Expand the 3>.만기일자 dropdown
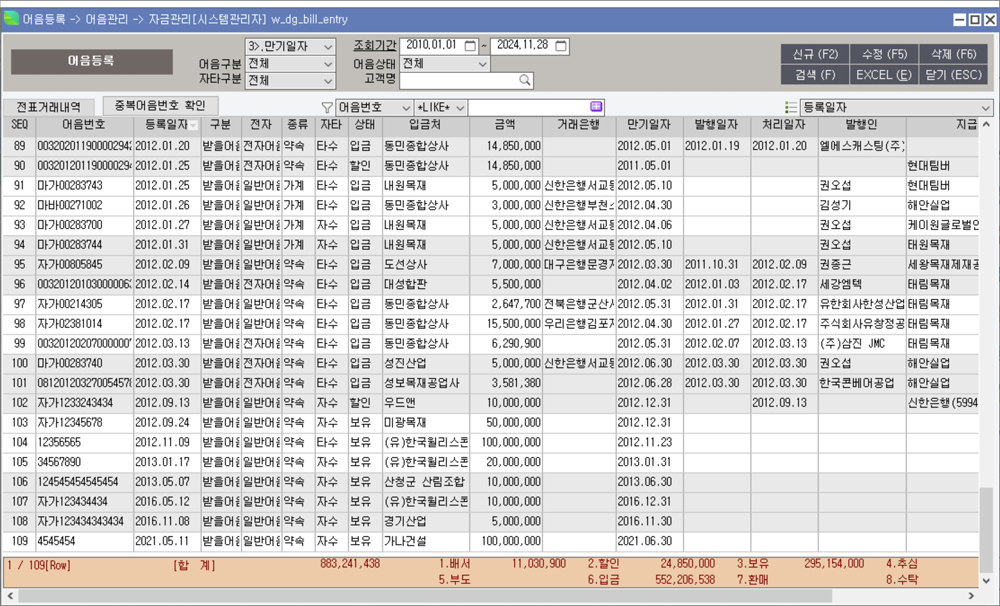This screenshot has width=1000, height=606. [x=328, y=47]
